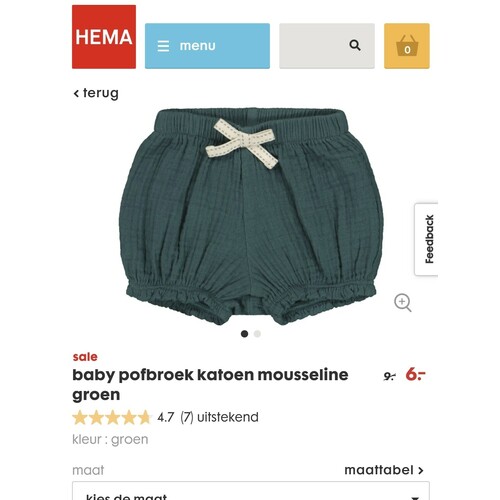Viewport: 500px width, 500px height.
Task: Click the search magnifier icon
Action: (355, 45)
